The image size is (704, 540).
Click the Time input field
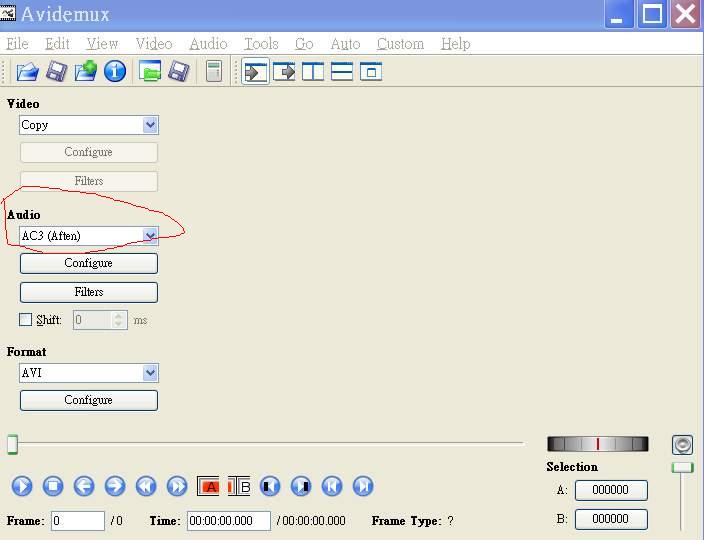[x=229, y=521]
